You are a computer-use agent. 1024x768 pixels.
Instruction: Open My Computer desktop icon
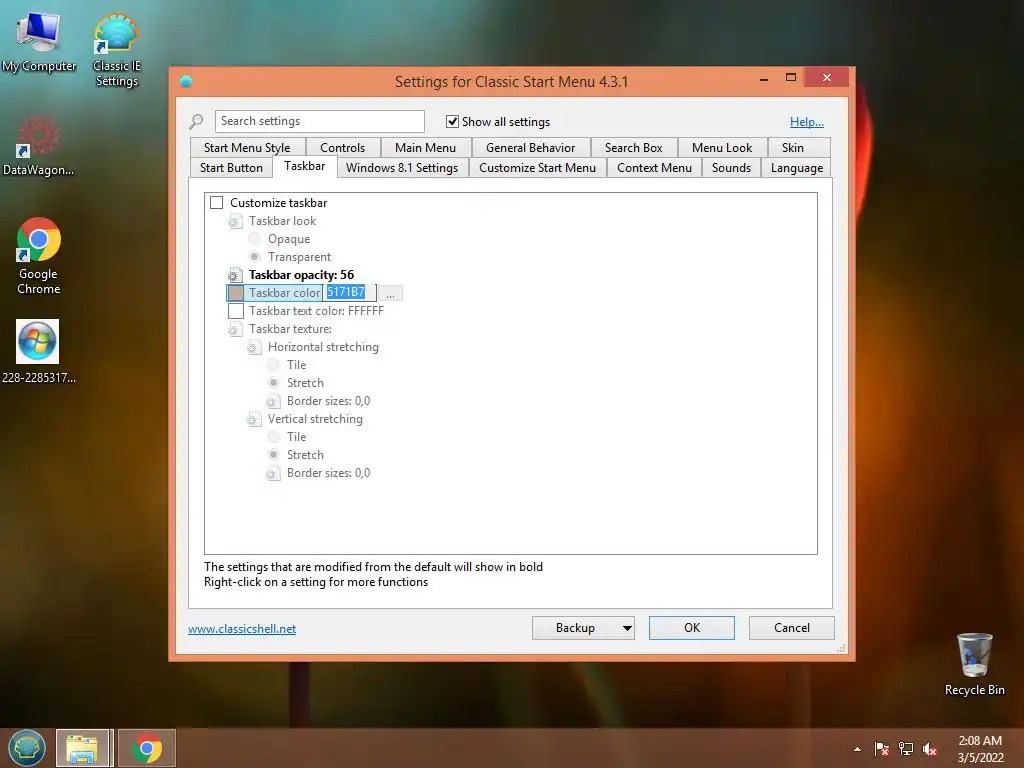click(x=39, y=40)
